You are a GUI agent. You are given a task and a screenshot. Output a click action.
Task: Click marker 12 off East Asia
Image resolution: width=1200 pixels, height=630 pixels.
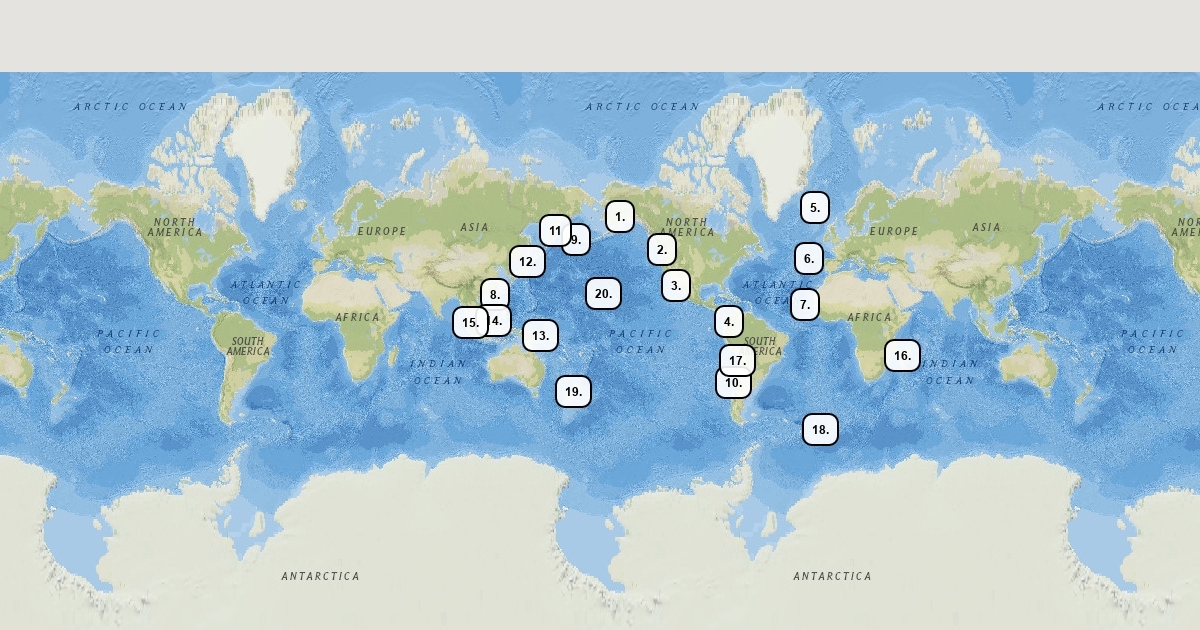point(528,262)
